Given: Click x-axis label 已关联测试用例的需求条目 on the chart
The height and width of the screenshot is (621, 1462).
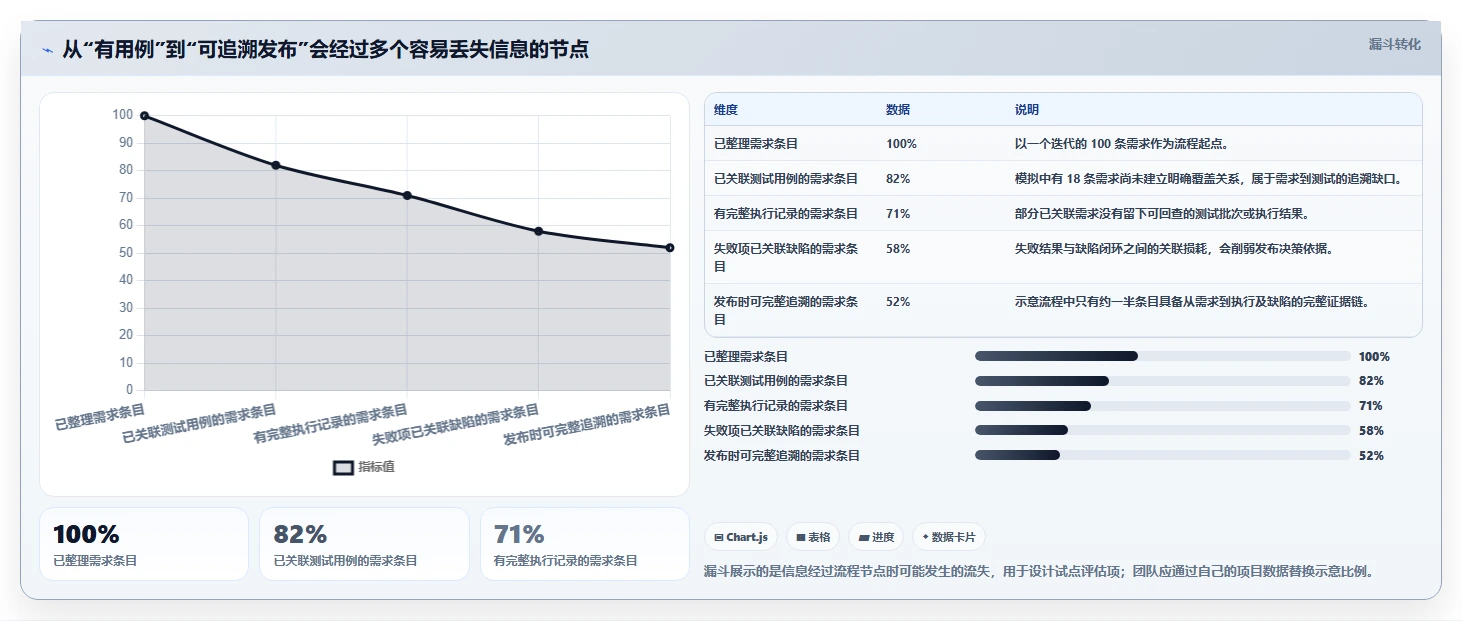Looking at the screenshot, I should tap(199, 424).
